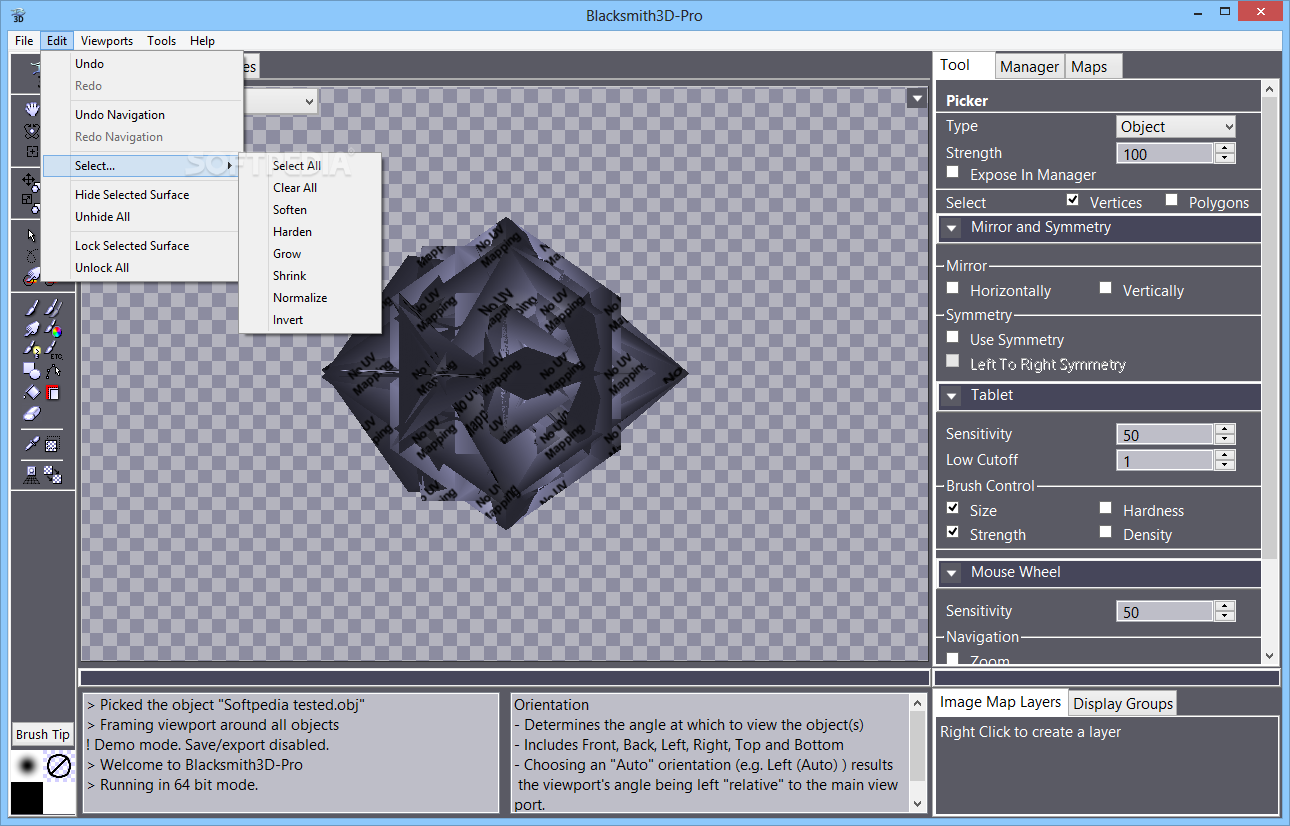The width and height of the screenshot is (1290, 826).
Task: Choose the red square outline tool
Action: pos(53,392)
